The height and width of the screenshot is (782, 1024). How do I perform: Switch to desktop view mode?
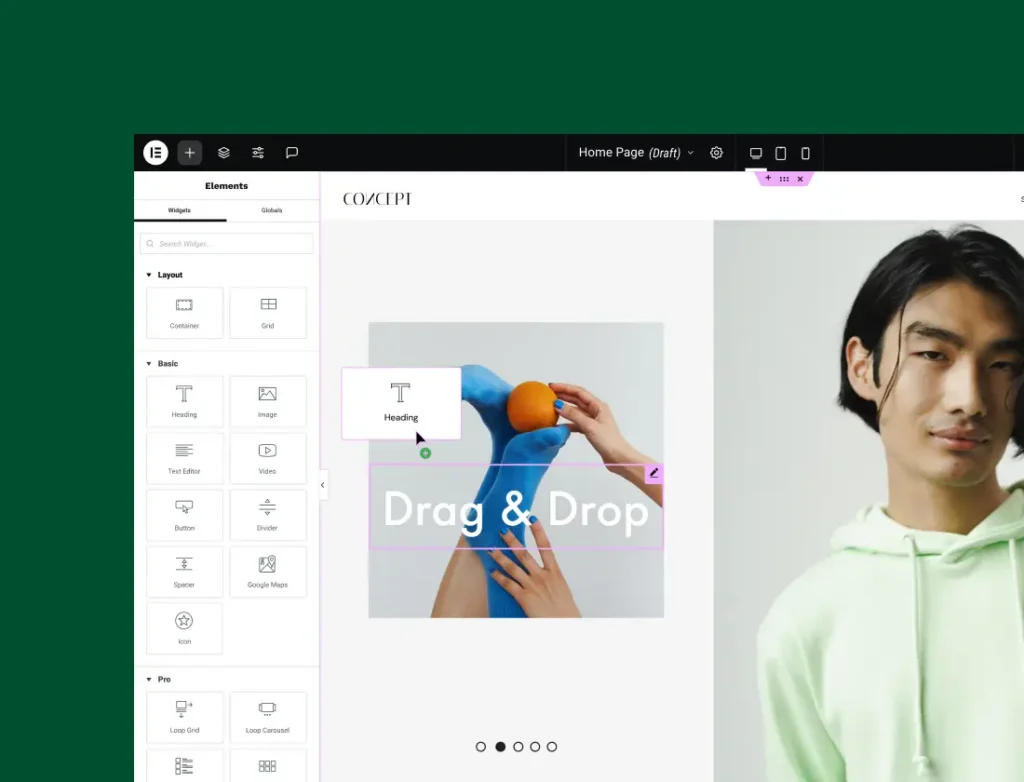pyautogui.click(x=756, y=153)
